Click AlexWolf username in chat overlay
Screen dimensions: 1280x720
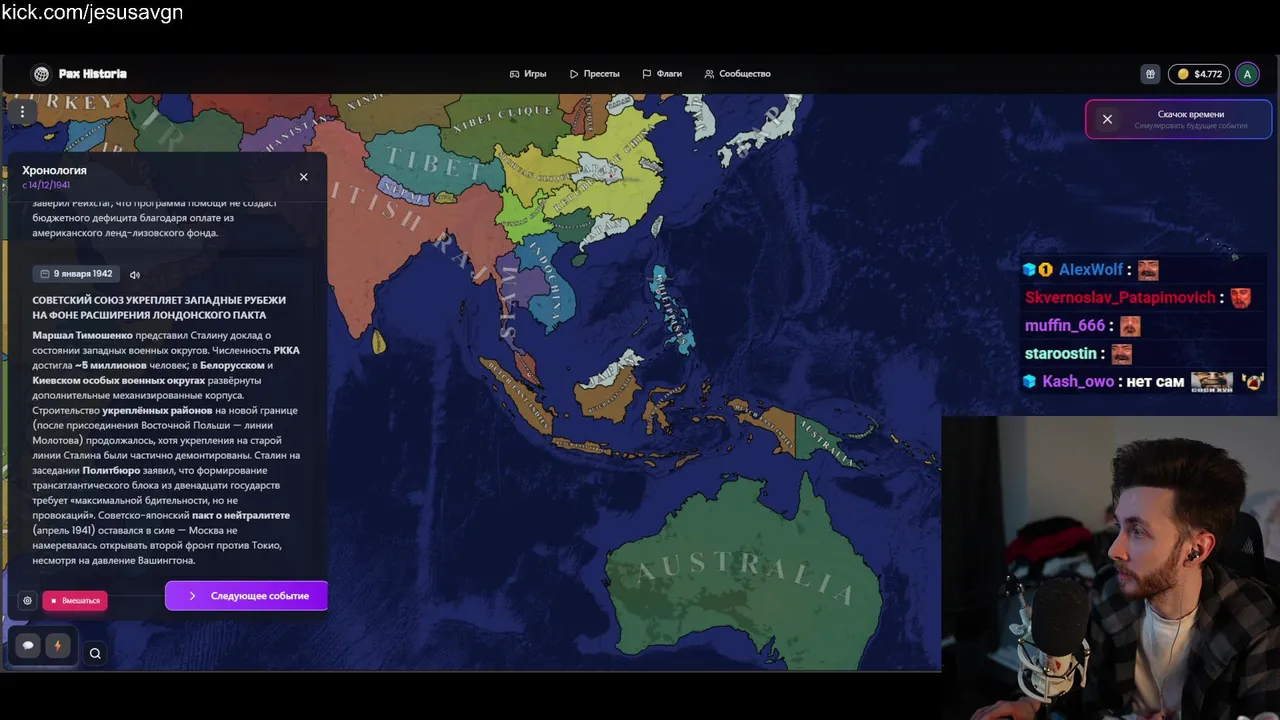coord(1090,270)
